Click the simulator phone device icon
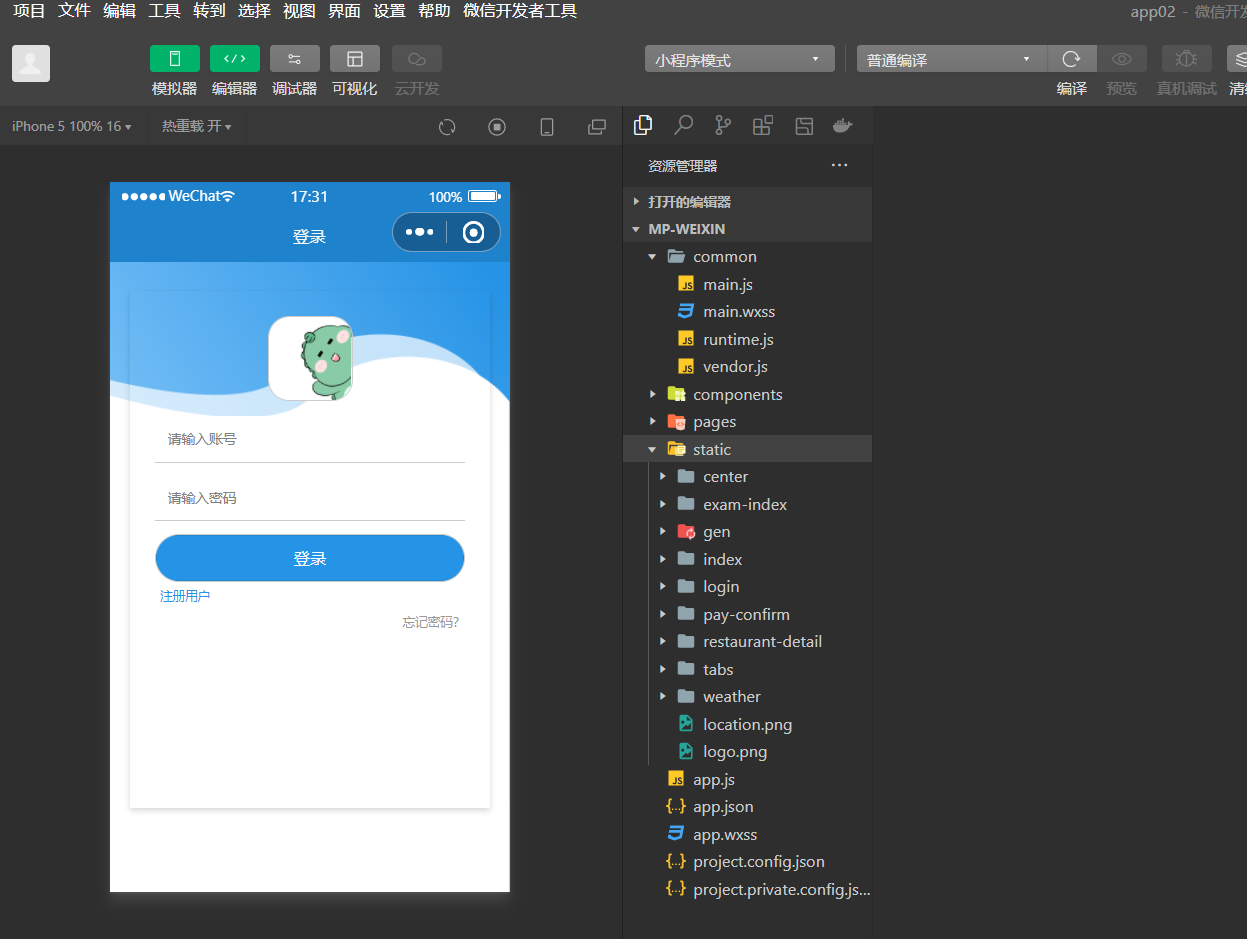The image size is (1247, 939). (547, 126)
